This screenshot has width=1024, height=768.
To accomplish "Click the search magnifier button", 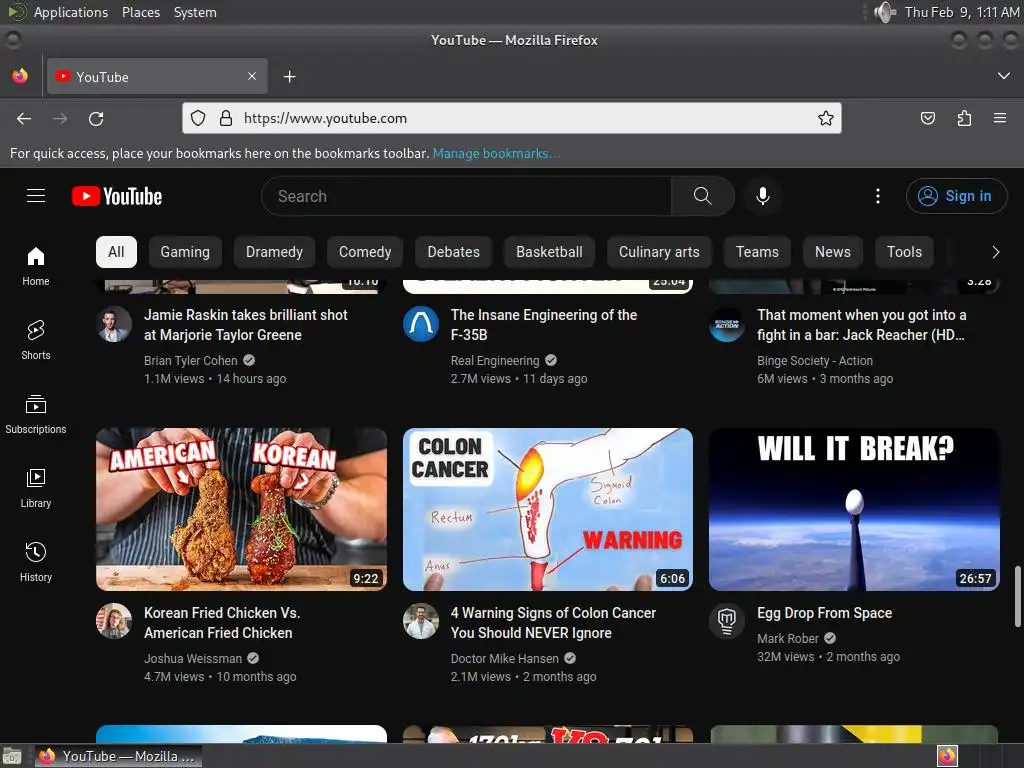I will point(703,196).
